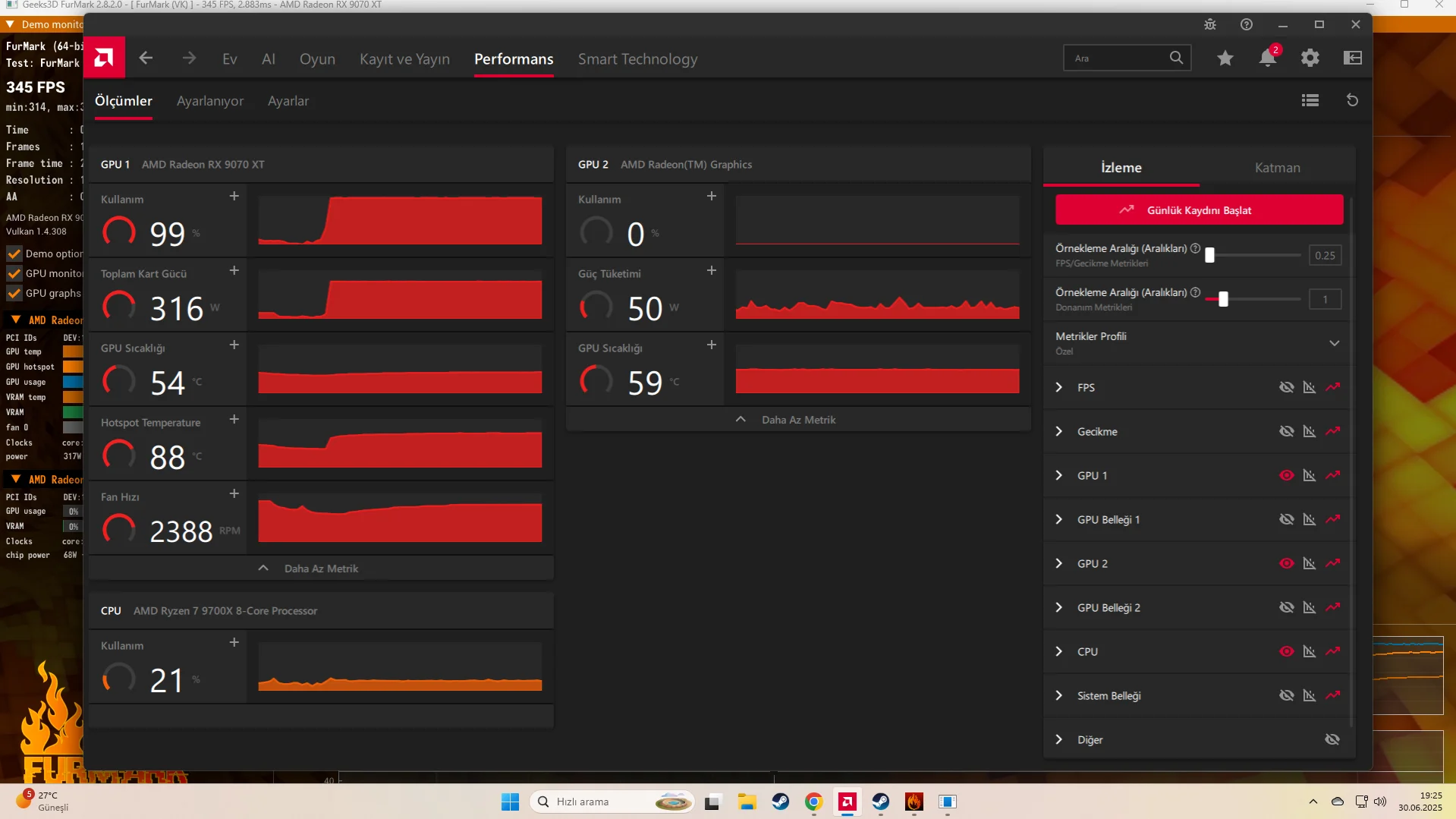Expand the GPU 1 metrics group
This screenshot has width=1456, height=819.
point(1059,475)
